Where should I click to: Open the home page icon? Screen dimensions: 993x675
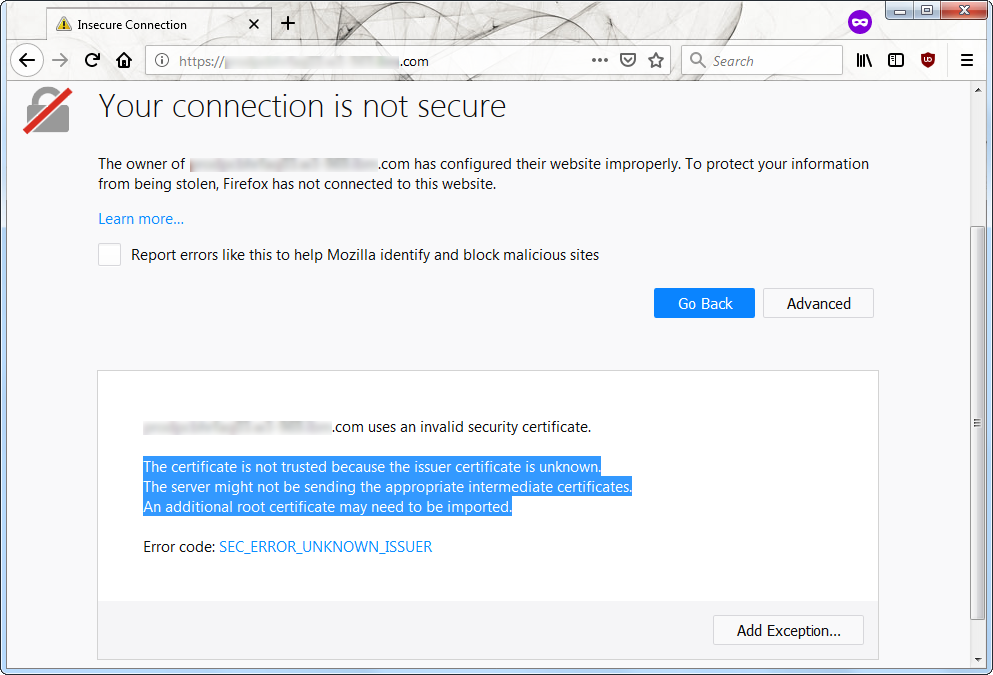pos(124,60)
